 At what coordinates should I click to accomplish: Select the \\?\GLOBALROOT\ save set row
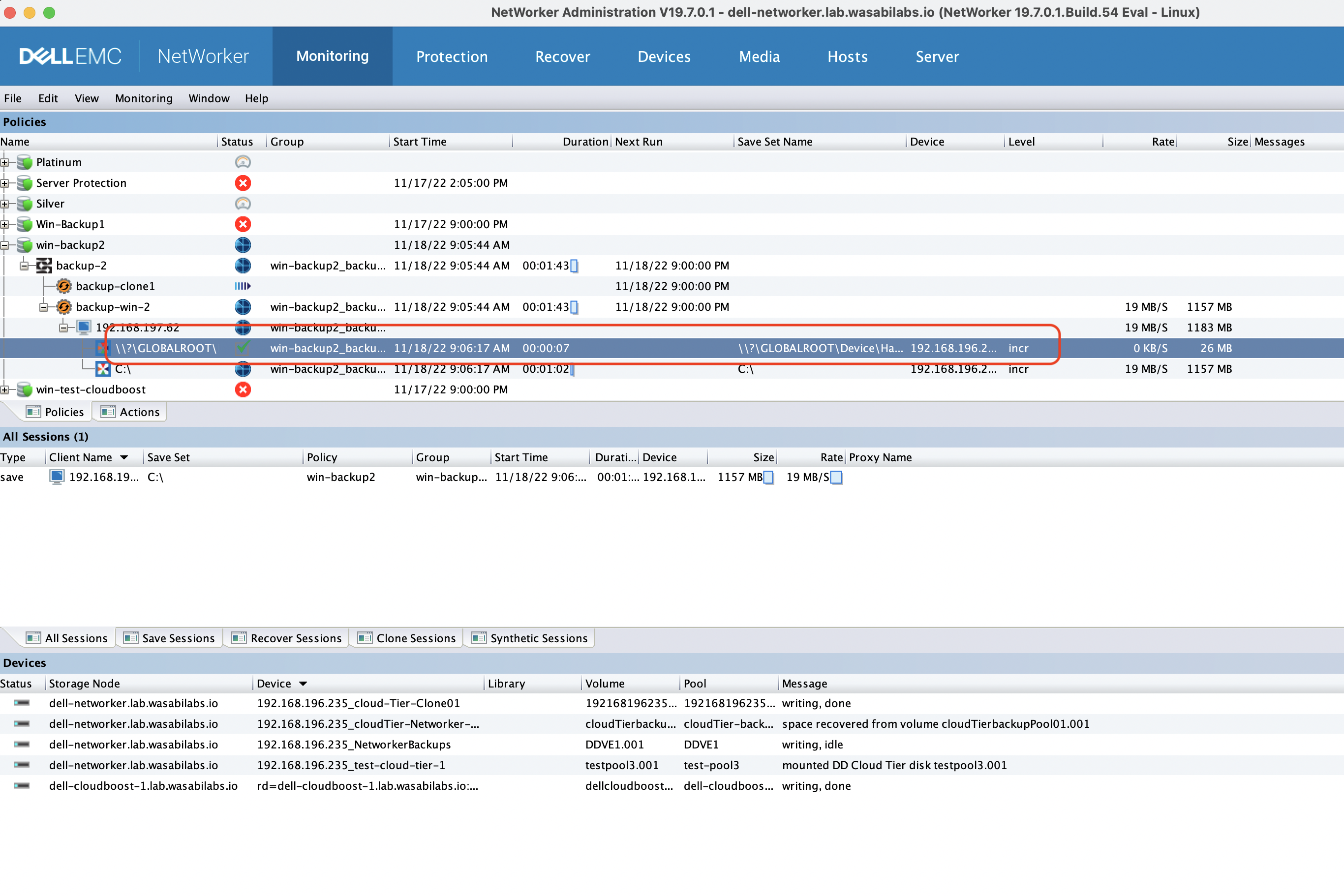672,348
